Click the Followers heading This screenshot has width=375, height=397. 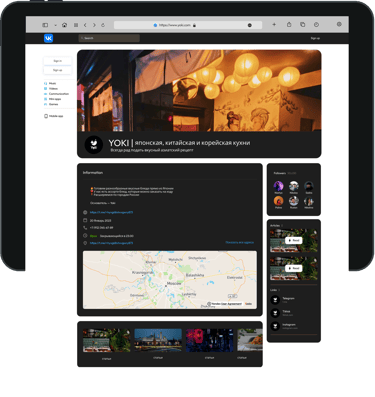[x=280, y=173]
